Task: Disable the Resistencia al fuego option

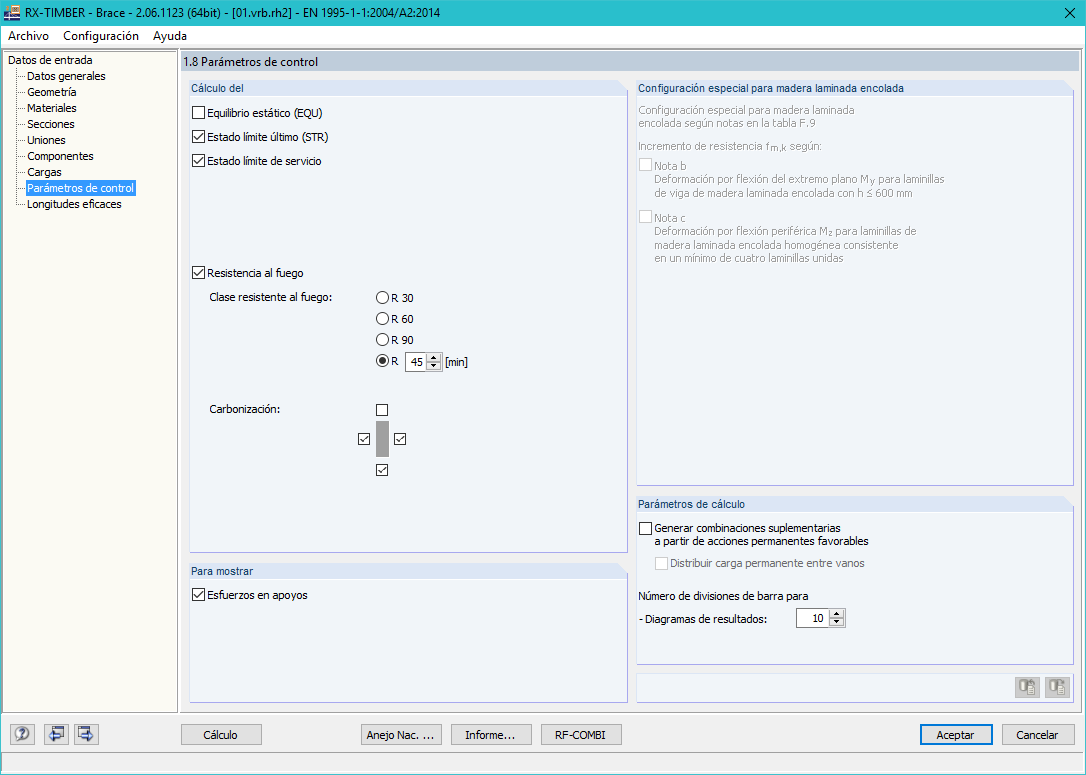Action: point(197,272)
